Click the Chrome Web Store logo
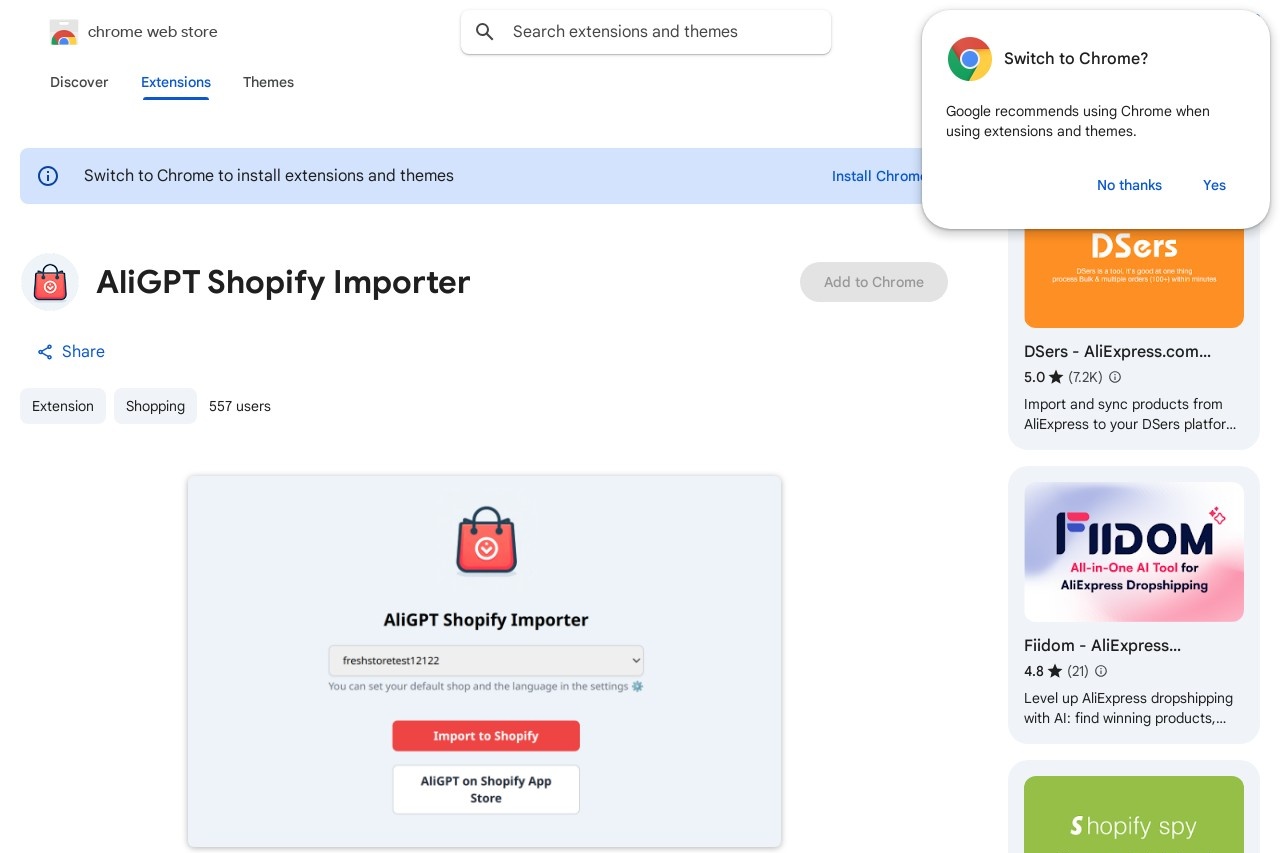Viewport: 1280px width, 853px height. (64, 32)
